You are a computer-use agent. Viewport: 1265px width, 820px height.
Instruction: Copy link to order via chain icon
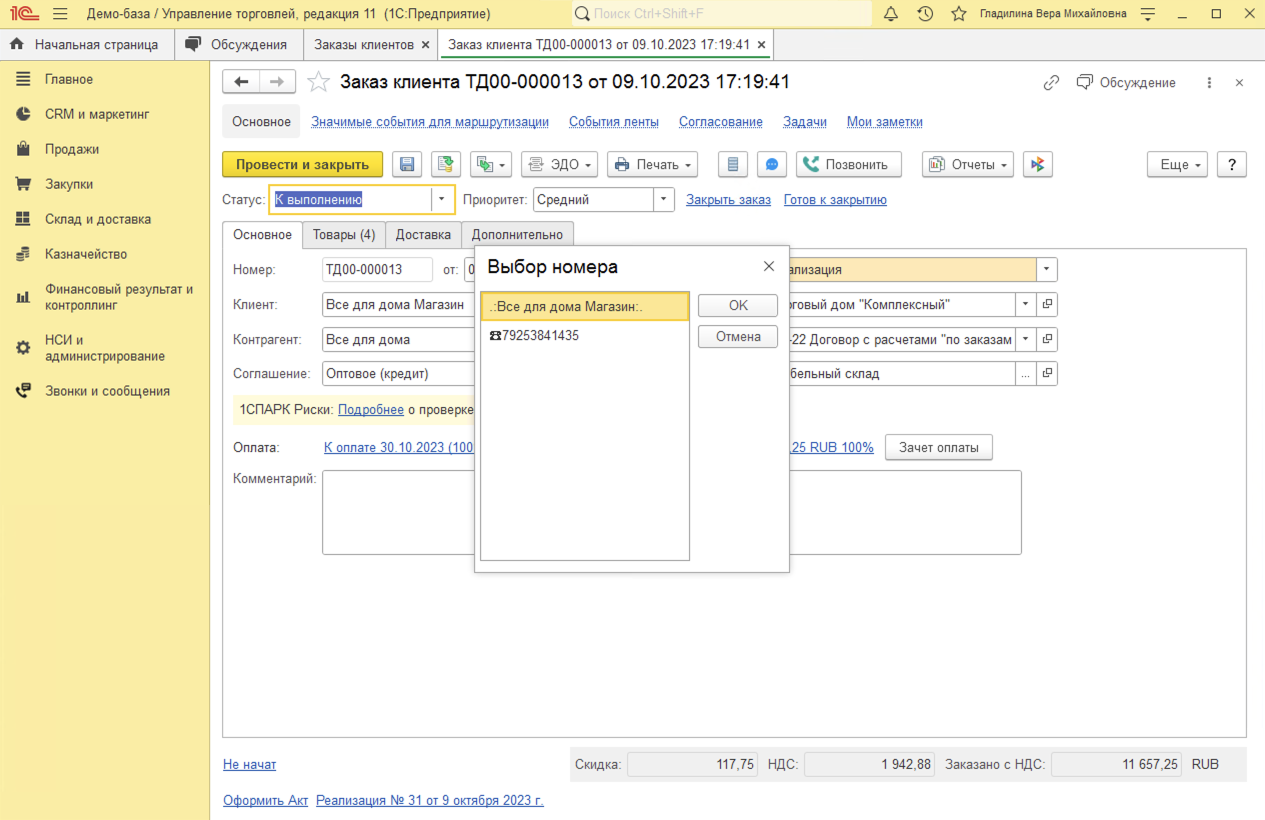point(1051,83)
